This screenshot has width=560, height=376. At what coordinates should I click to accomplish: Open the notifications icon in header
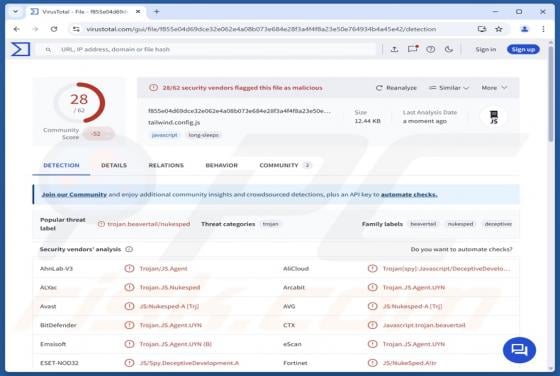413,49
